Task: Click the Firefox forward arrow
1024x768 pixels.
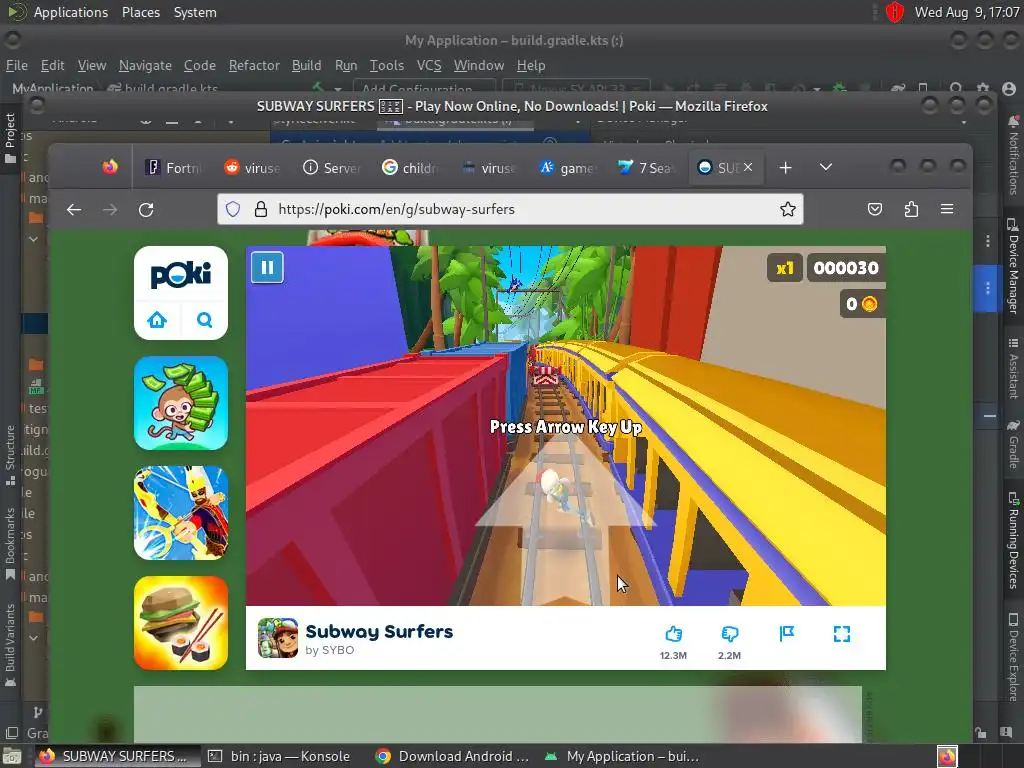Action: pyautogui.click(x=110, y=210)
